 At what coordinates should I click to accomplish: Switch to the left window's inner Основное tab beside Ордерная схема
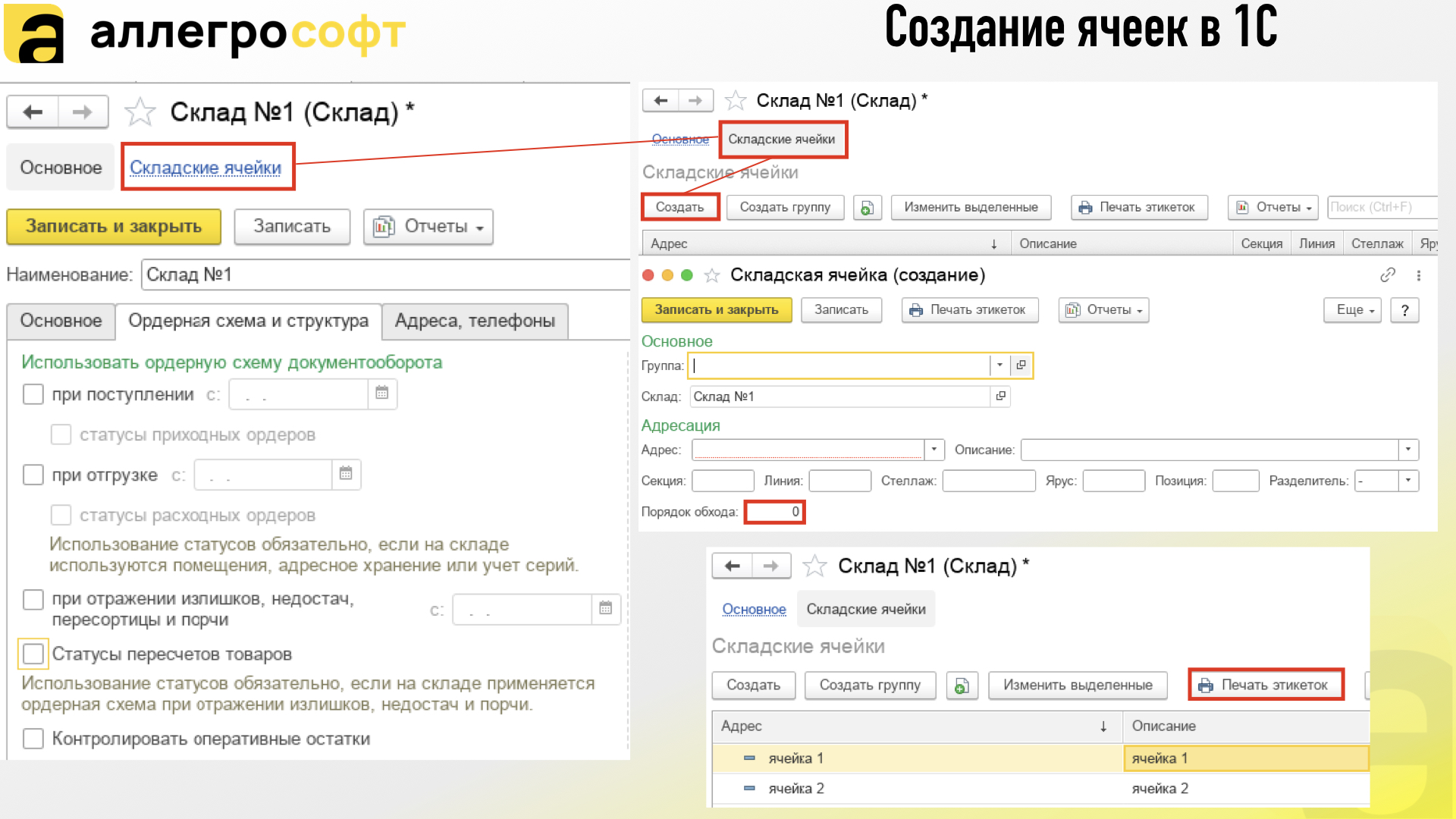pyautogui.click(x=61, y=321)
